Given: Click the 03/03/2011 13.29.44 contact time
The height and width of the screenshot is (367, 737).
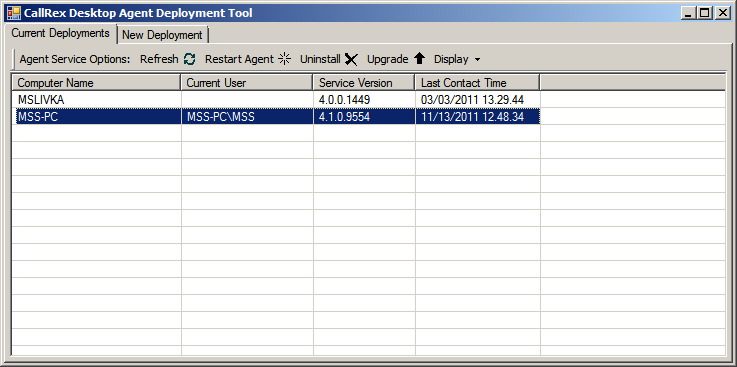Looking at the screenshot, I should (x=478, y=100).
